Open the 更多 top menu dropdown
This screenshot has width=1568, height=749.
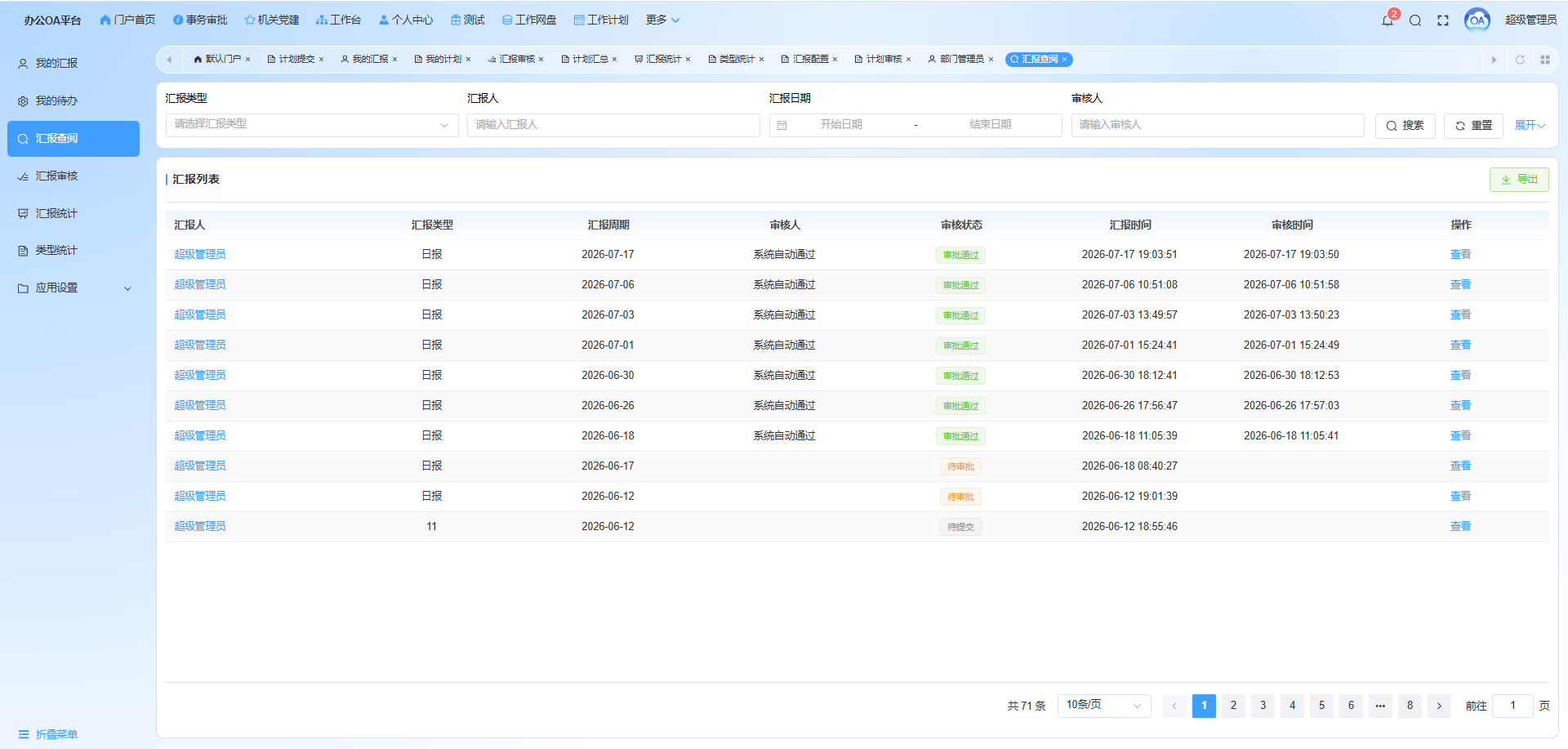point(662,20)
